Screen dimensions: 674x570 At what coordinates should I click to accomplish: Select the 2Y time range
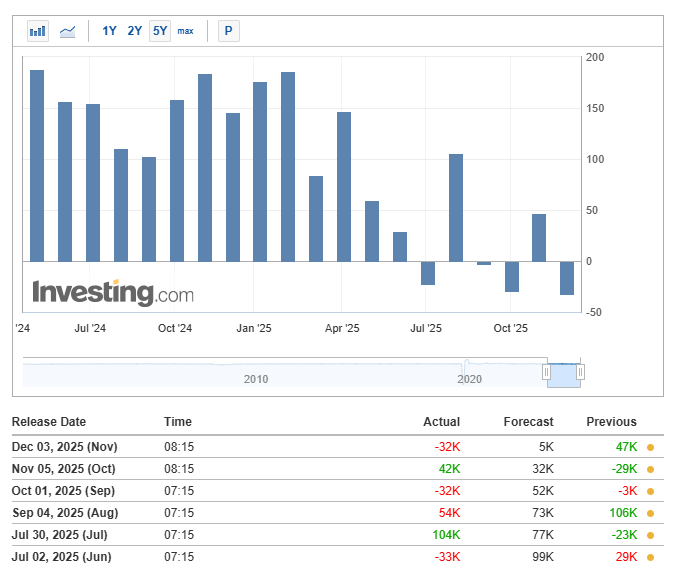[134, 31]
